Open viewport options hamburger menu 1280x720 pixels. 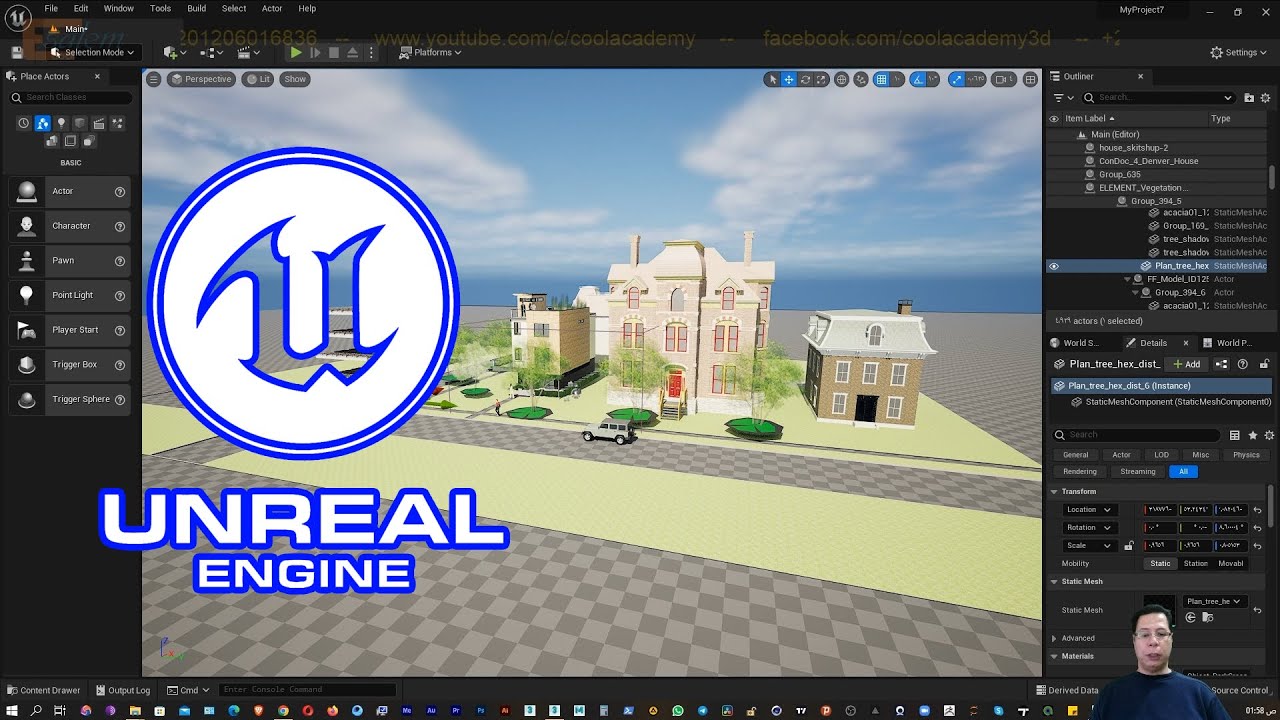[x=153, y=79]
